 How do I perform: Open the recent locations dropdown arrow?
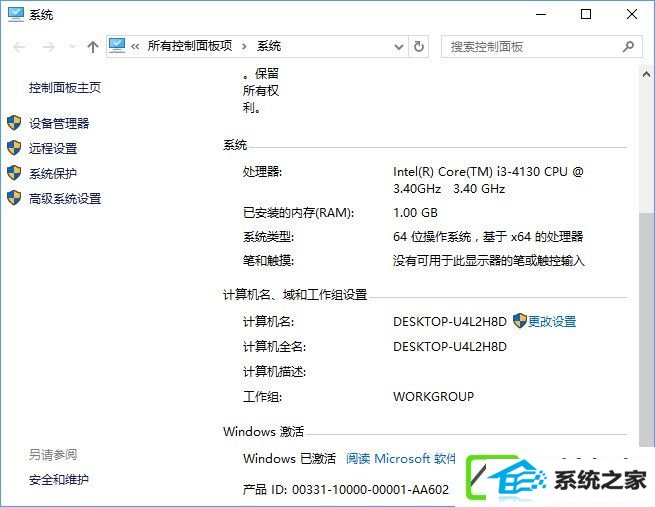[72, 46]
